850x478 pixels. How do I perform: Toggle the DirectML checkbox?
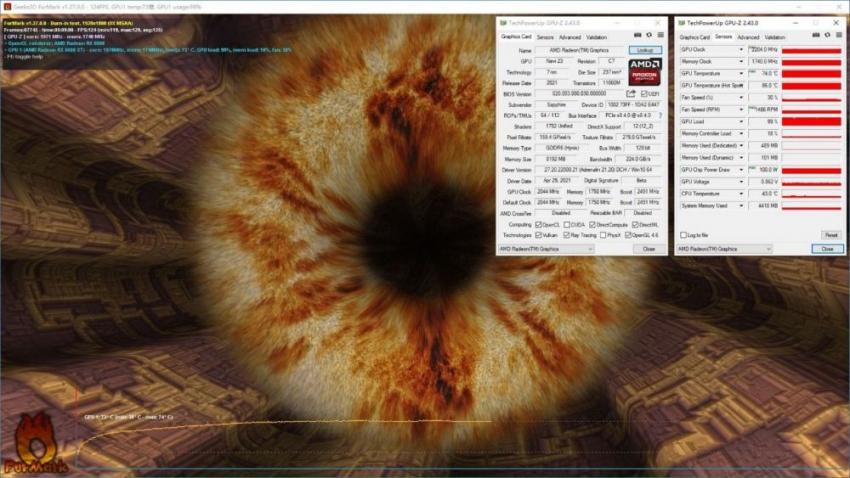[635, 224]
